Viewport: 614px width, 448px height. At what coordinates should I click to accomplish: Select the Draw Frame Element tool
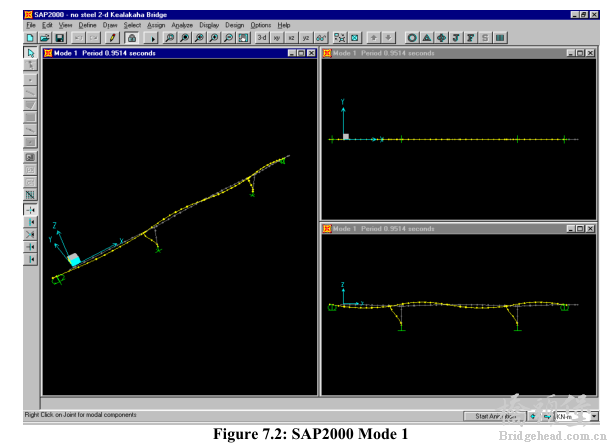(31, 92)
